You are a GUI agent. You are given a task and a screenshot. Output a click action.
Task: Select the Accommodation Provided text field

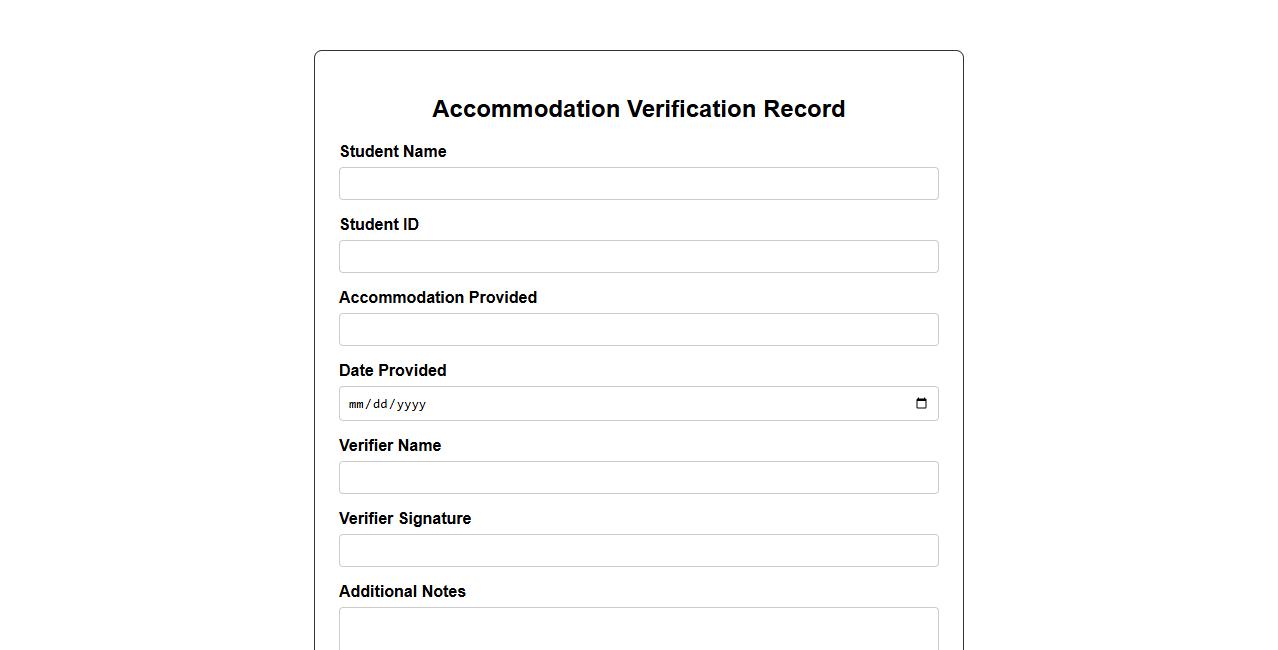click(x=638, y=330)
